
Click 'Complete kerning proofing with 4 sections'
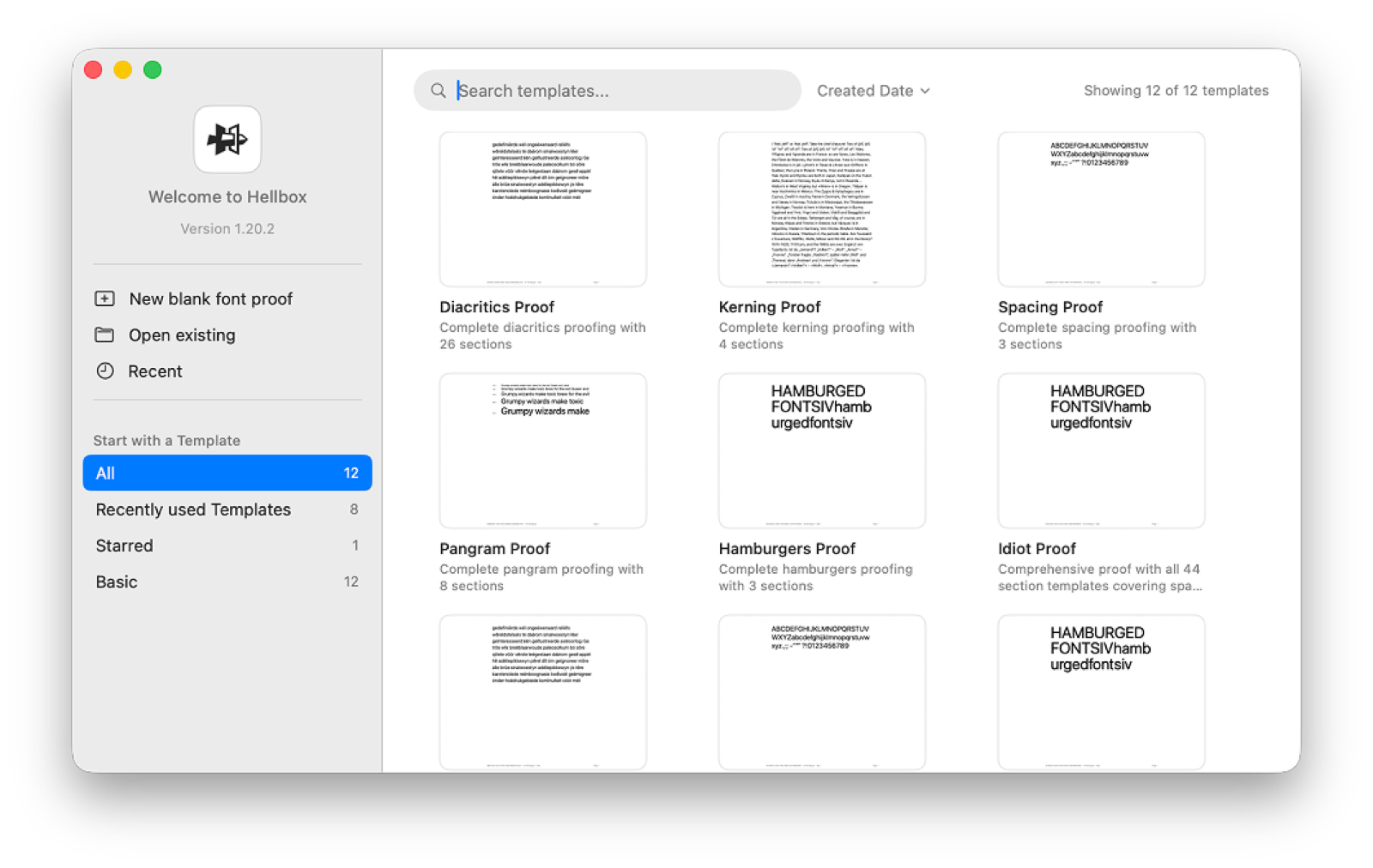(x=817, y=335)
